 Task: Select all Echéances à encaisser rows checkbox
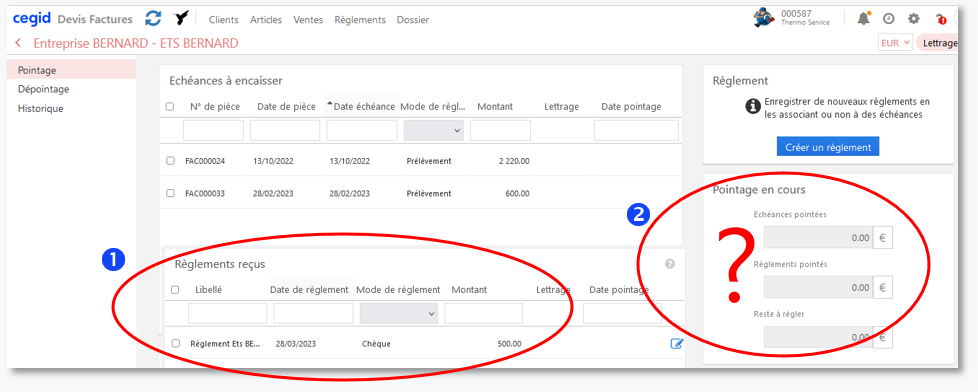click(170, 107)
